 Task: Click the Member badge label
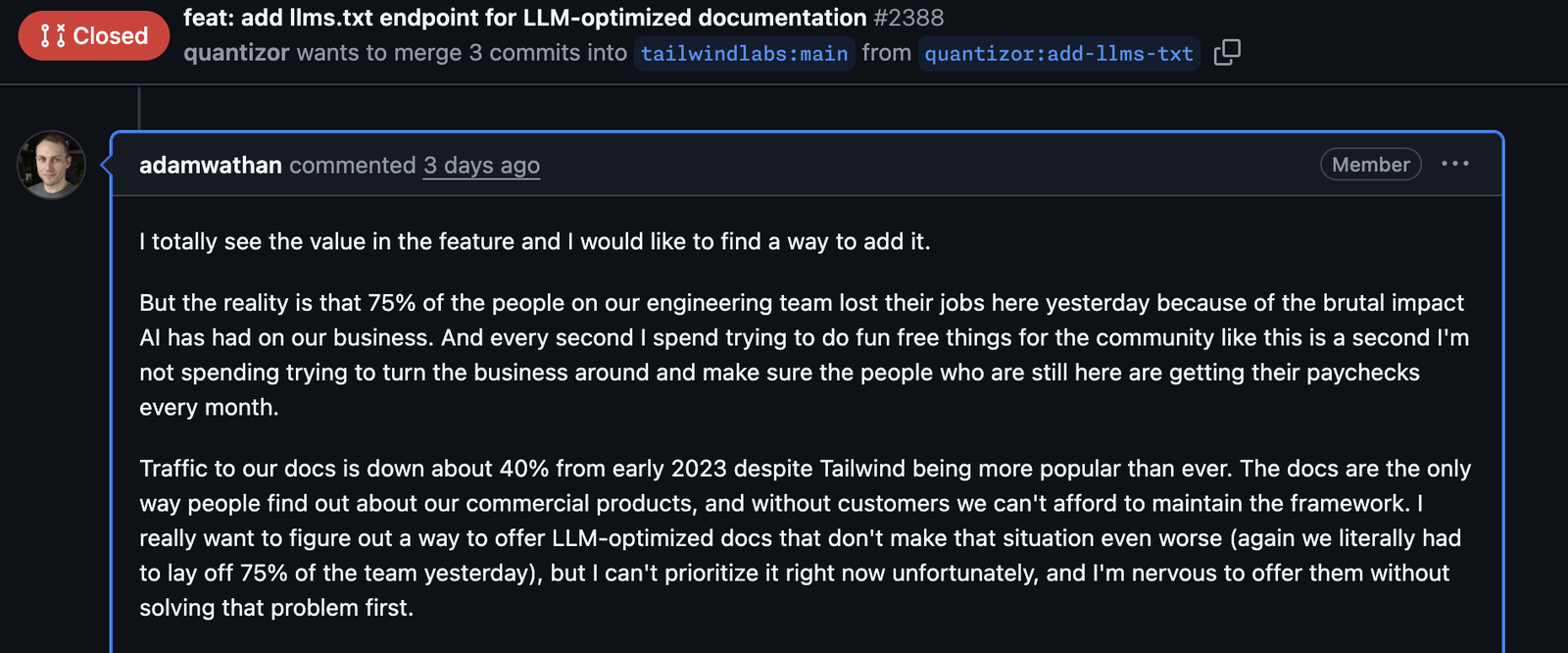coord(1370,165)
